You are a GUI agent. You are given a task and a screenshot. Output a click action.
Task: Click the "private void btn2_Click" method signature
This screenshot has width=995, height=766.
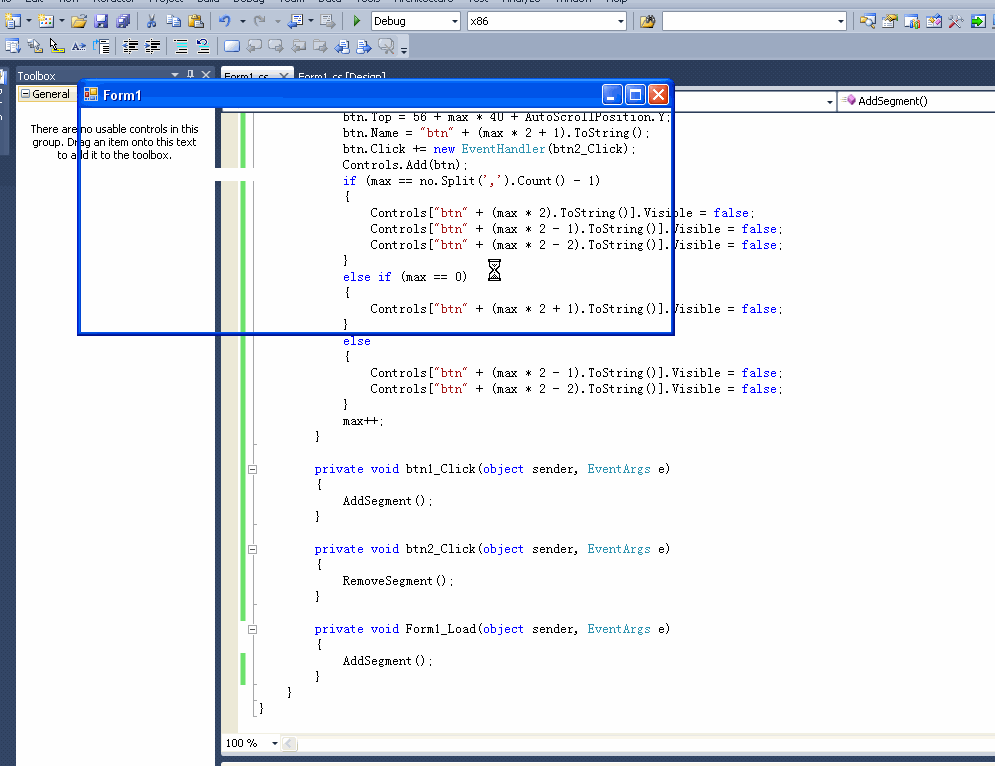coord(492,549)
